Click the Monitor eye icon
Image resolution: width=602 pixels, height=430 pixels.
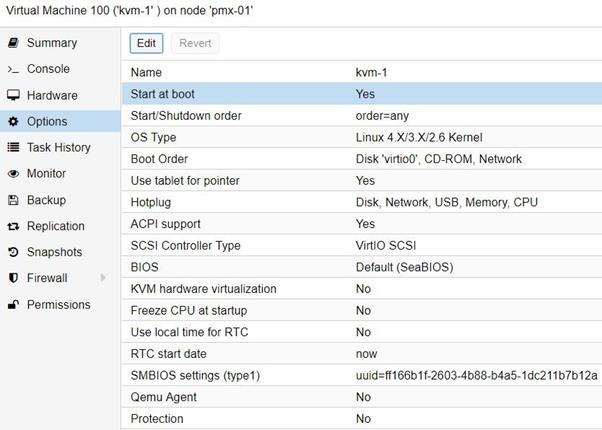[x=13, y=174]
